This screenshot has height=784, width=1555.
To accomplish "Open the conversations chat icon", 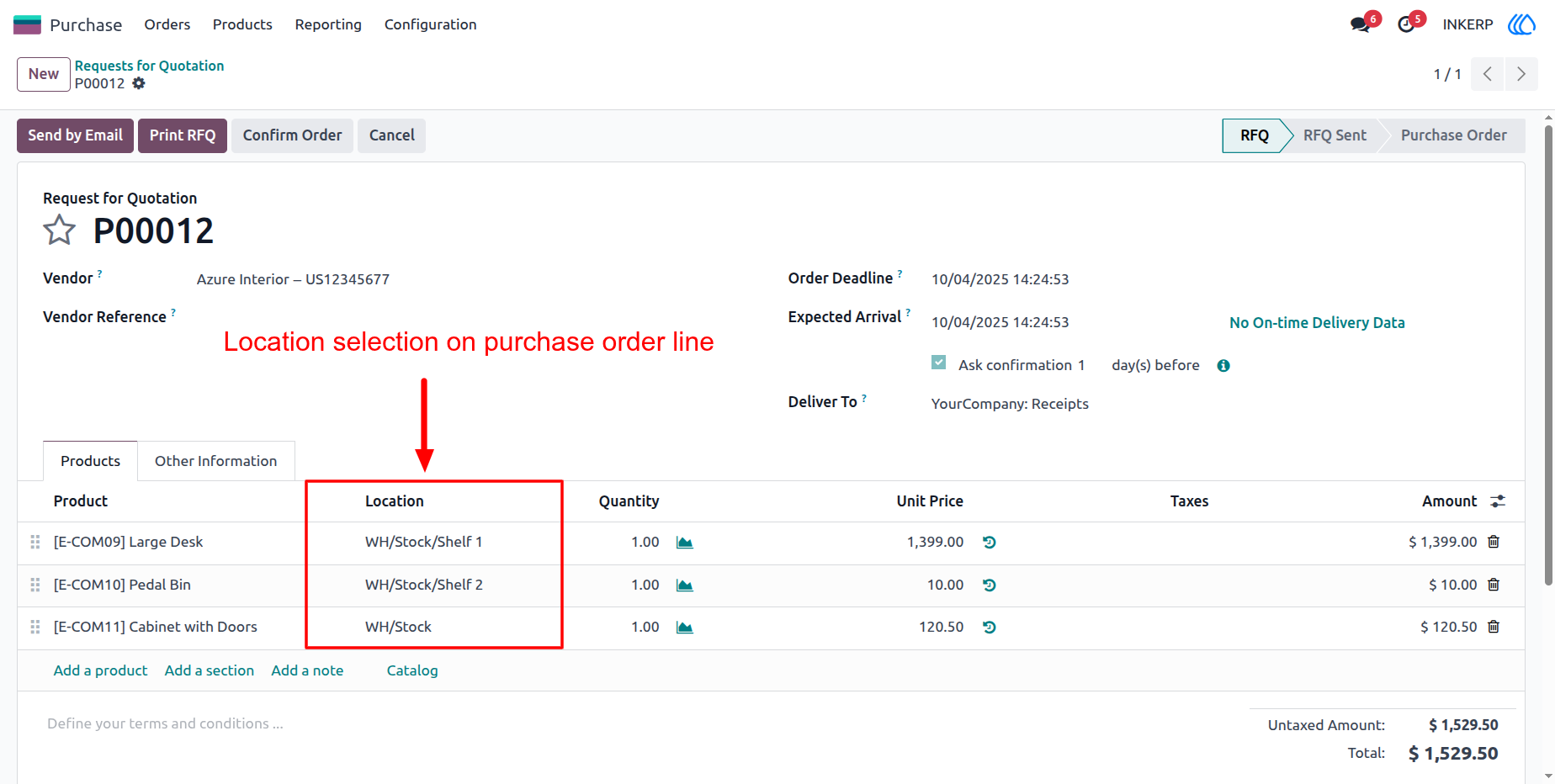I will point(1360,24).
